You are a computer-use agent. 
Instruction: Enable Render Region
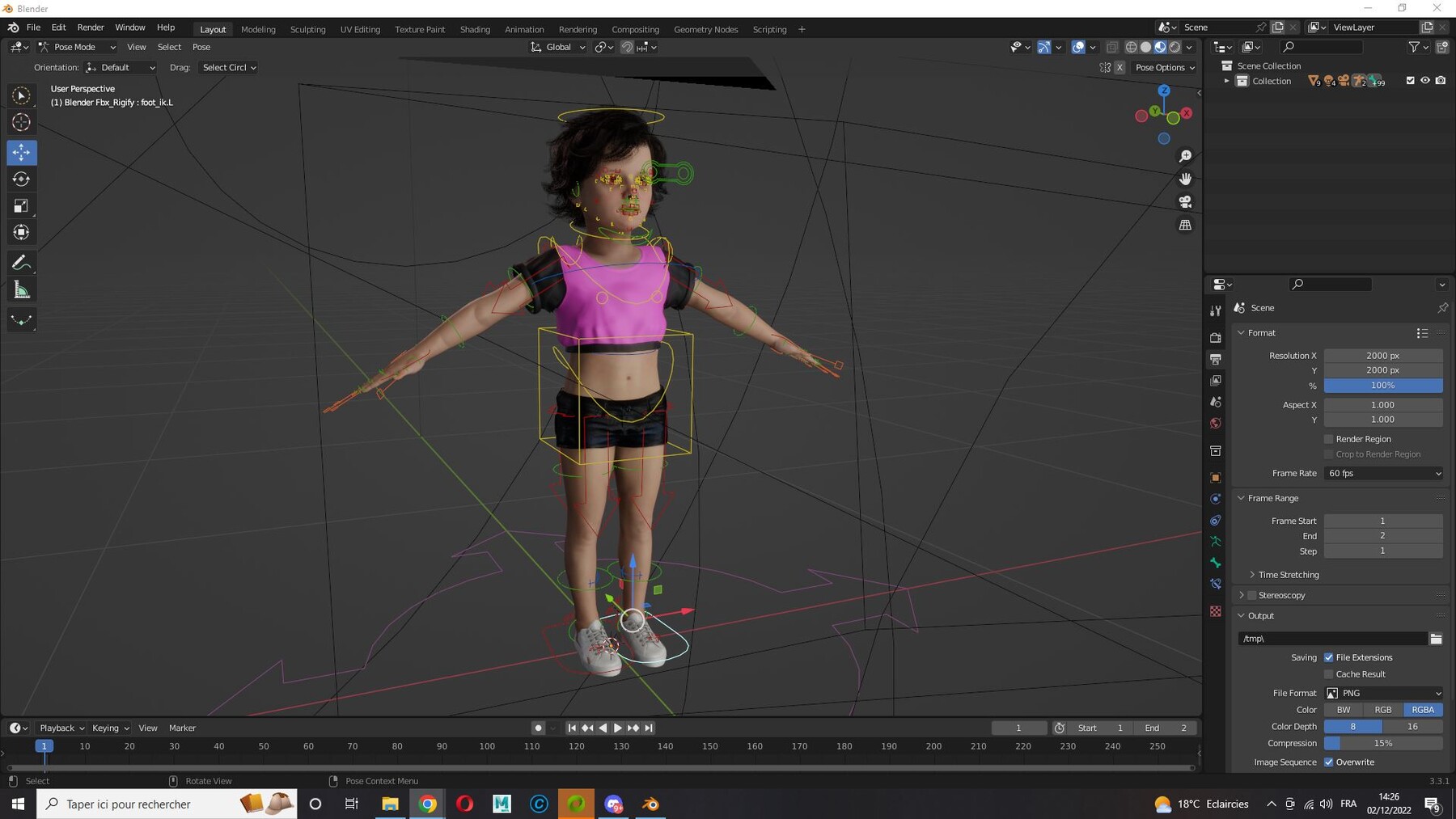pyautogui.click(x=1328, y=439)
